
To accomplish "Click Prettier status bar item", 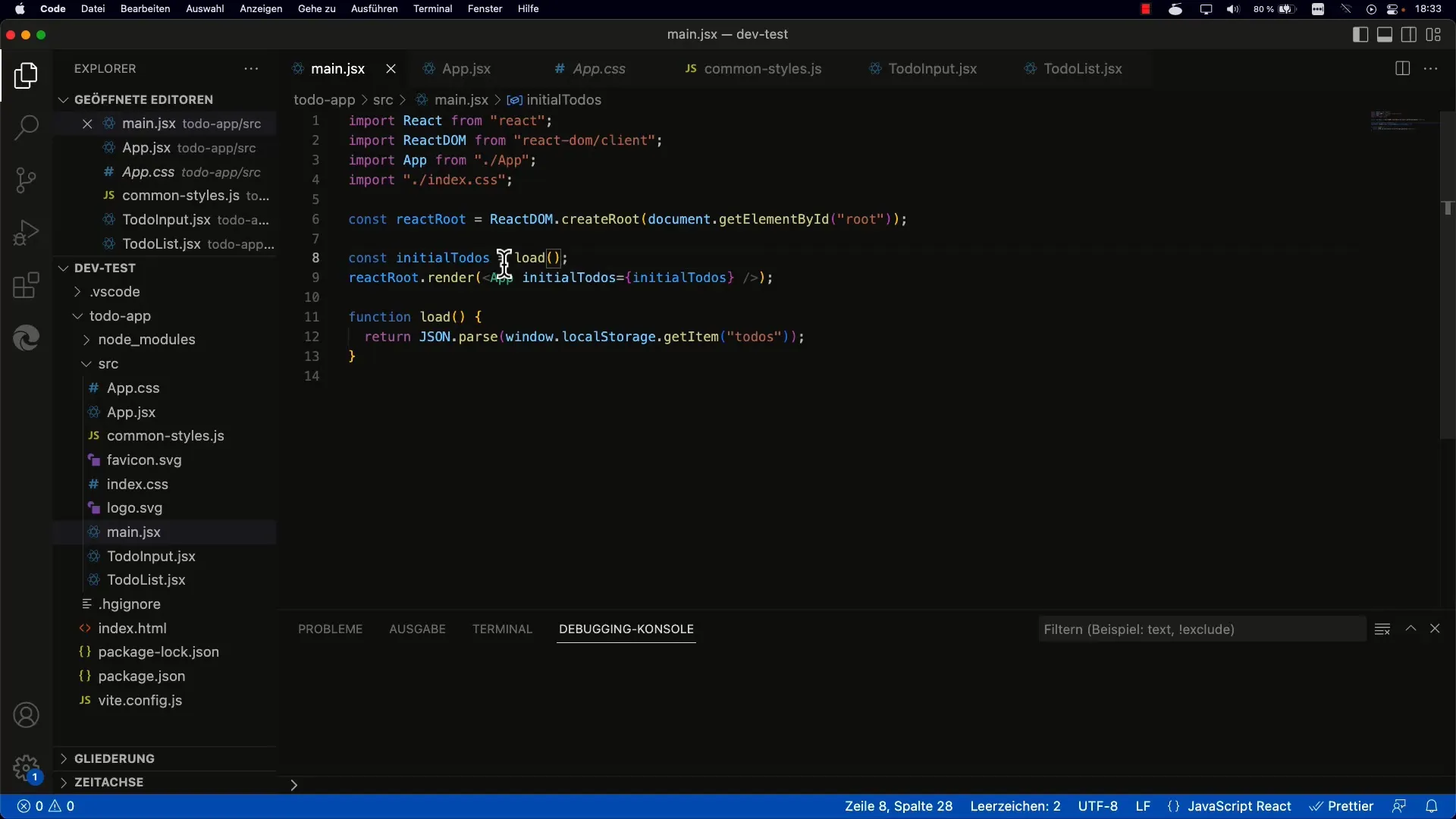I will pyautogui.click(x=1341, y=806).
